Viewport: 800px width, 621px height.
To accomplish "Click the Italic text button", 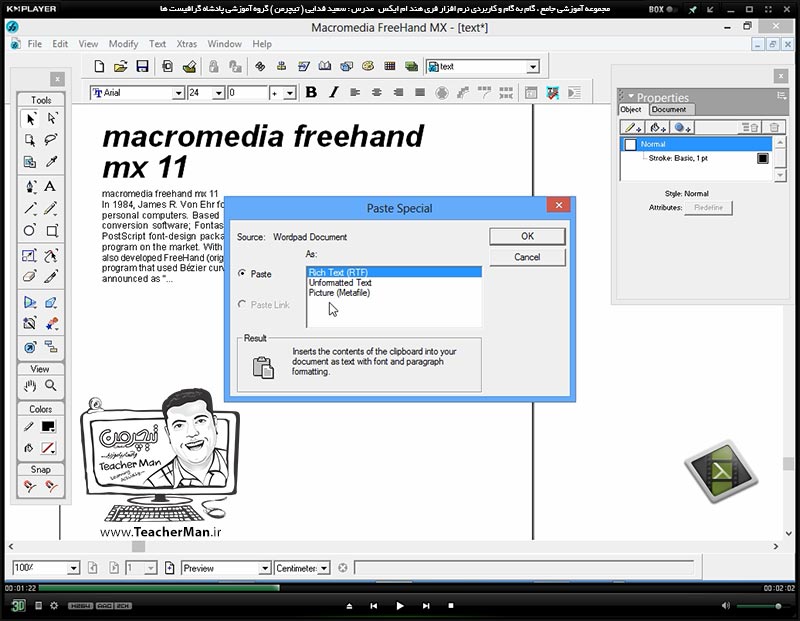I will tap(334, 92).
